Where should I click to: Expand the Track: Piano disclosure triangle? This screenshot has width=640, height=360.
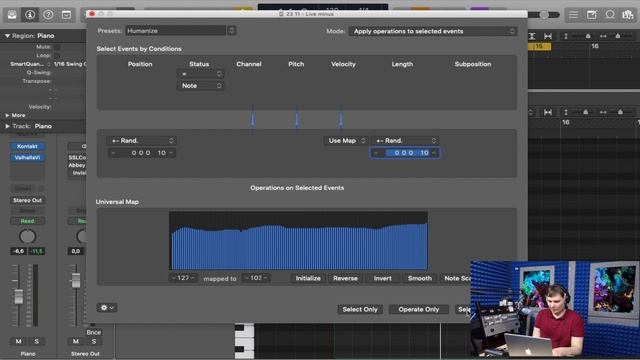point(7,127)
